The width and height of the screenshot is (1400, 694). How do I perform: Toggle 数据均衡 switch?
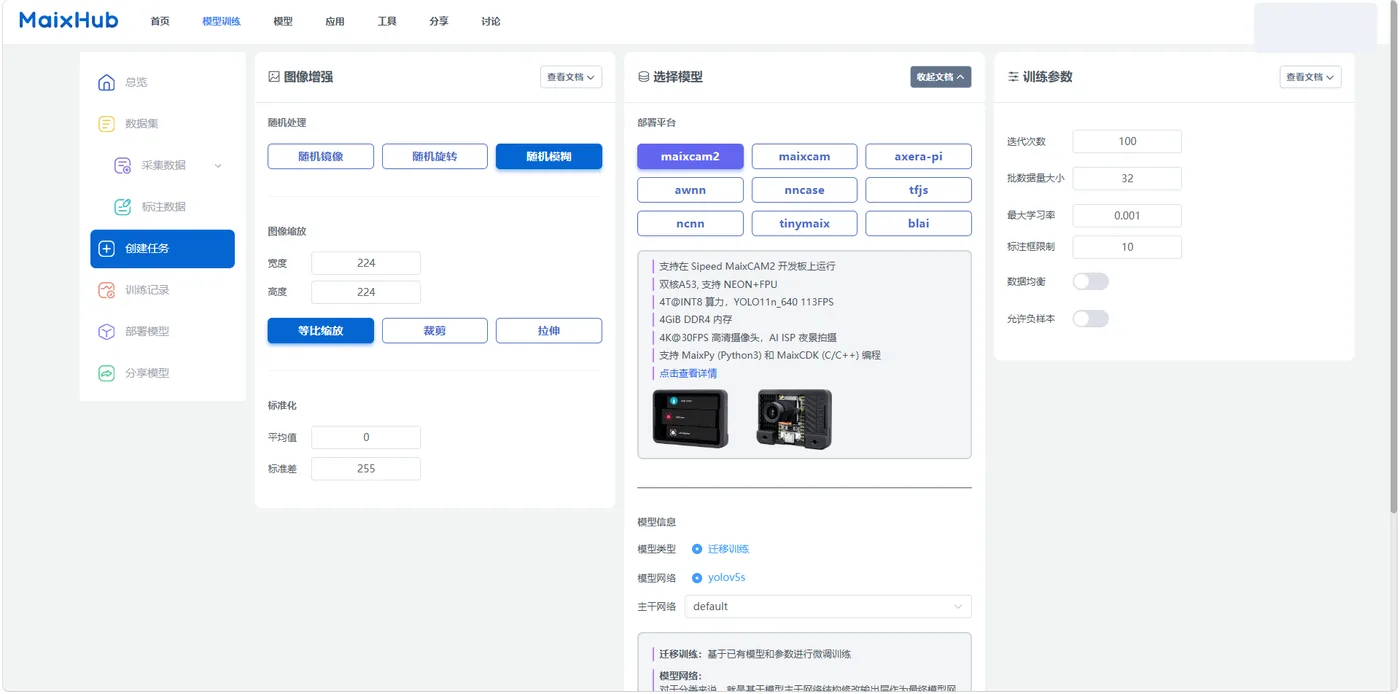pos(1090,282)
